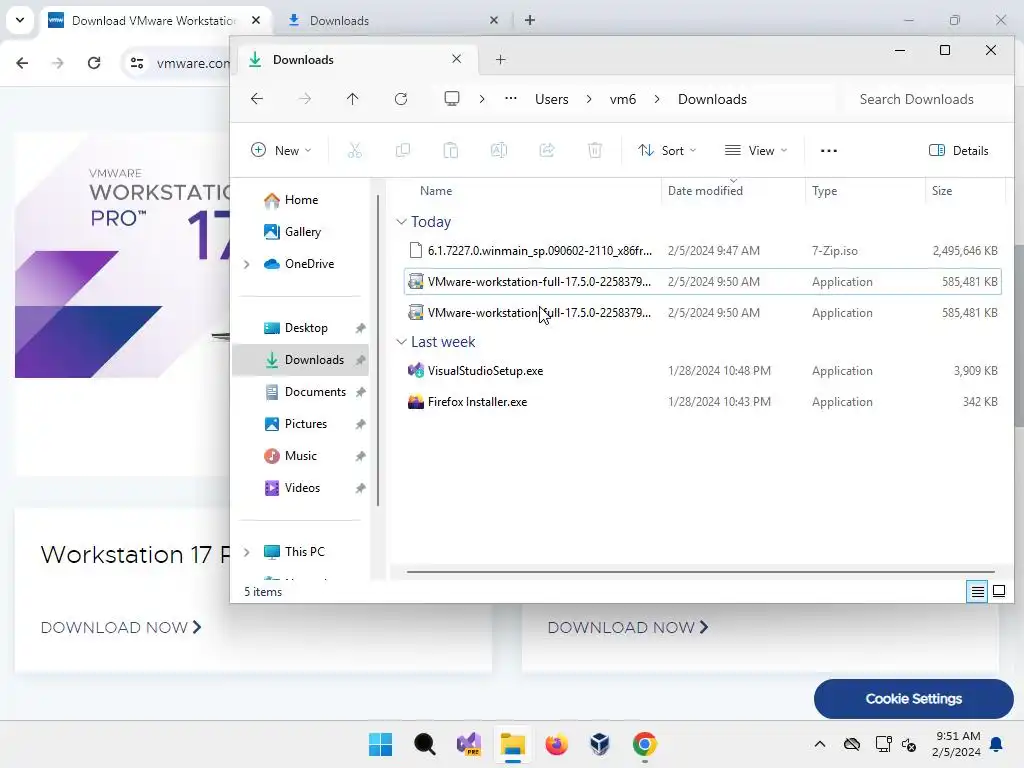The height and width of the screenshot is (768, 1024).
Task: Expand the OneDrive tree node
Action: tap(246, 264)
